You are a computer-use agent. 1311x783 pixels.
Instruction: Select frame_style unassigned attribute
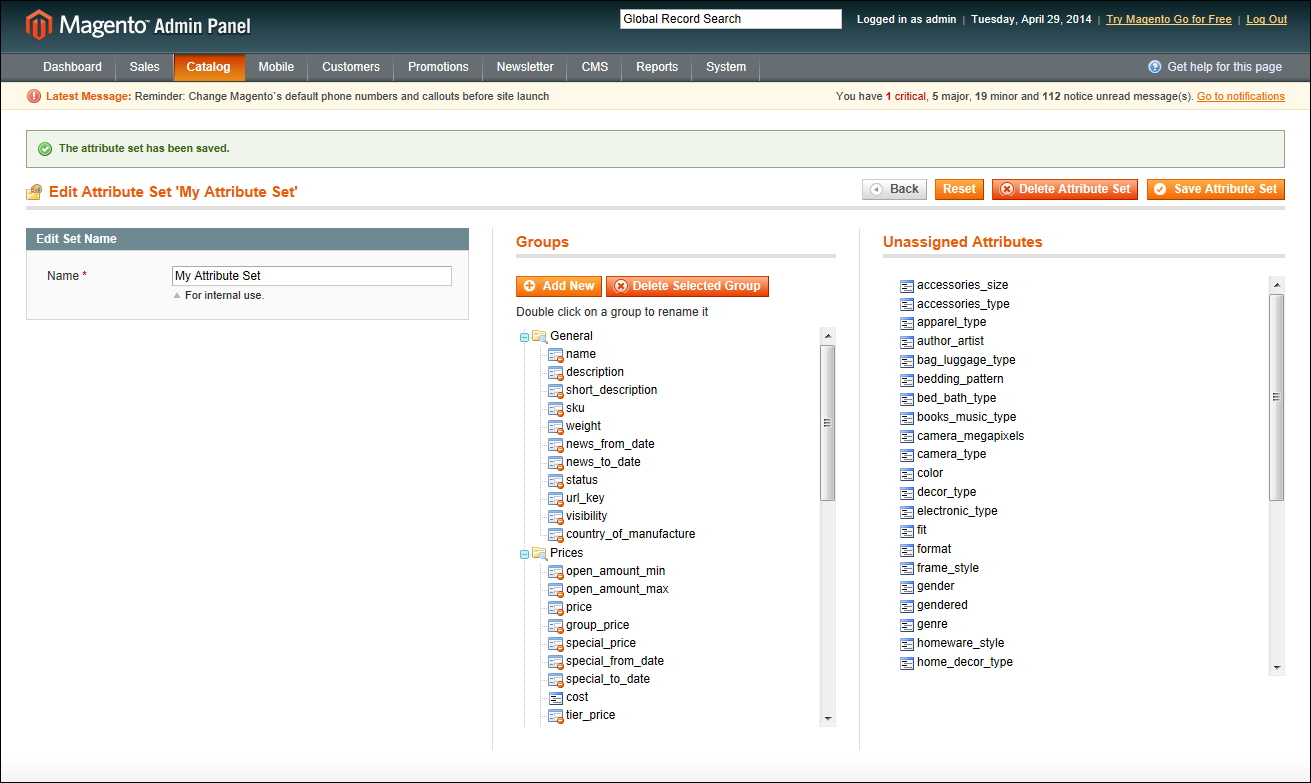pos(948,568)
